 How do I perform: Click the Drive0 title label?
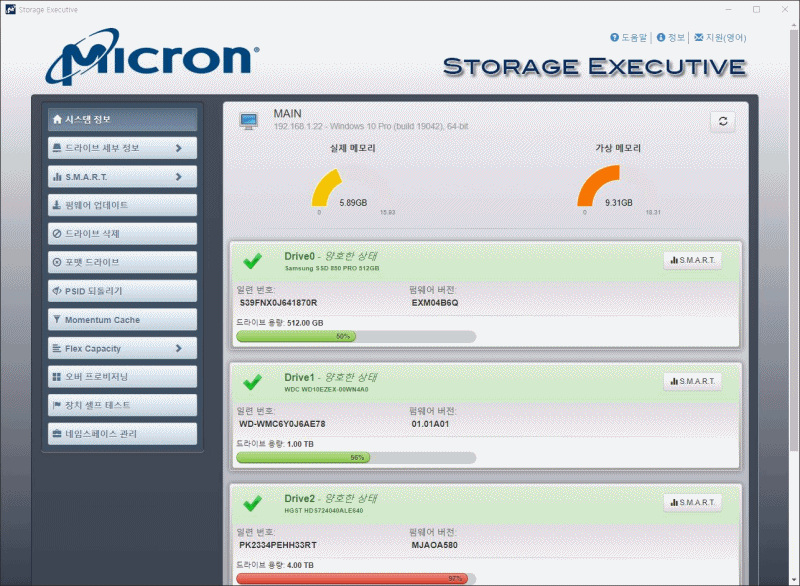(x=299, y=257)
